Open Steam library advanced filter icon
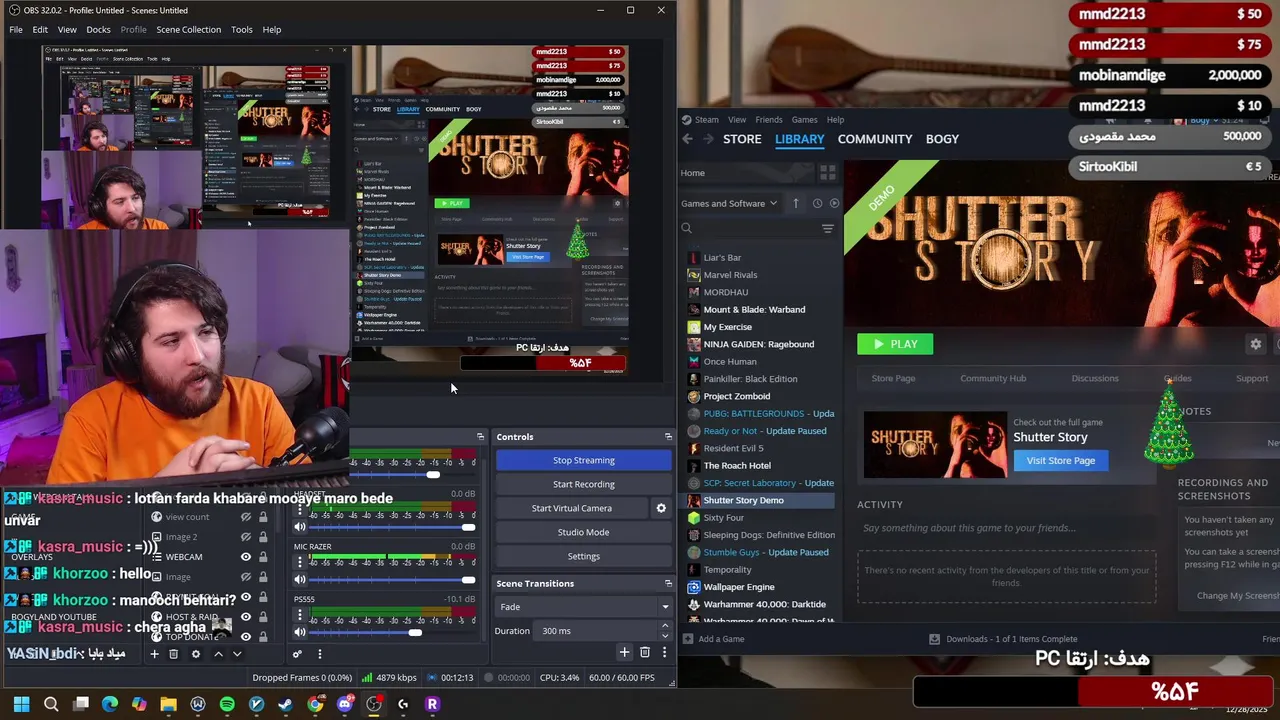1280x720 pixels. coord(827,229)
